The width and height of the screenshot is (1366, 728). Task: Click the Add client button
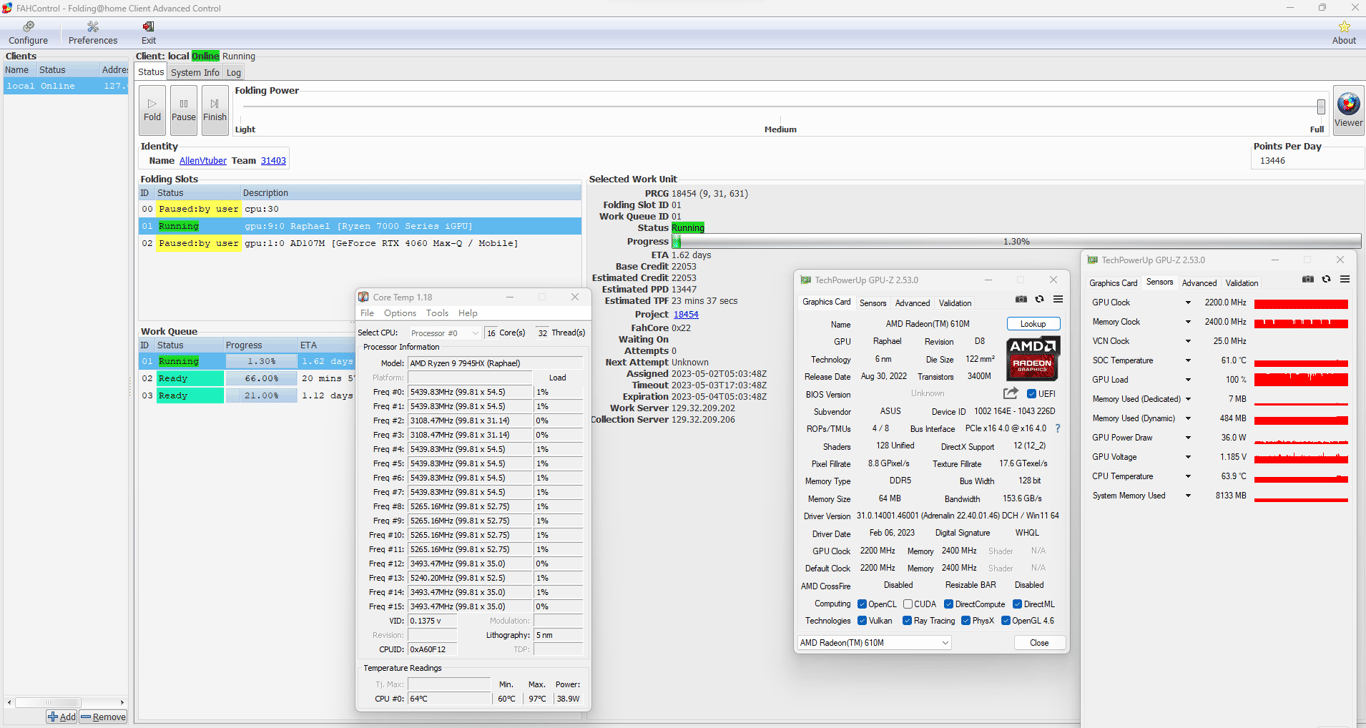coord(62,717)
